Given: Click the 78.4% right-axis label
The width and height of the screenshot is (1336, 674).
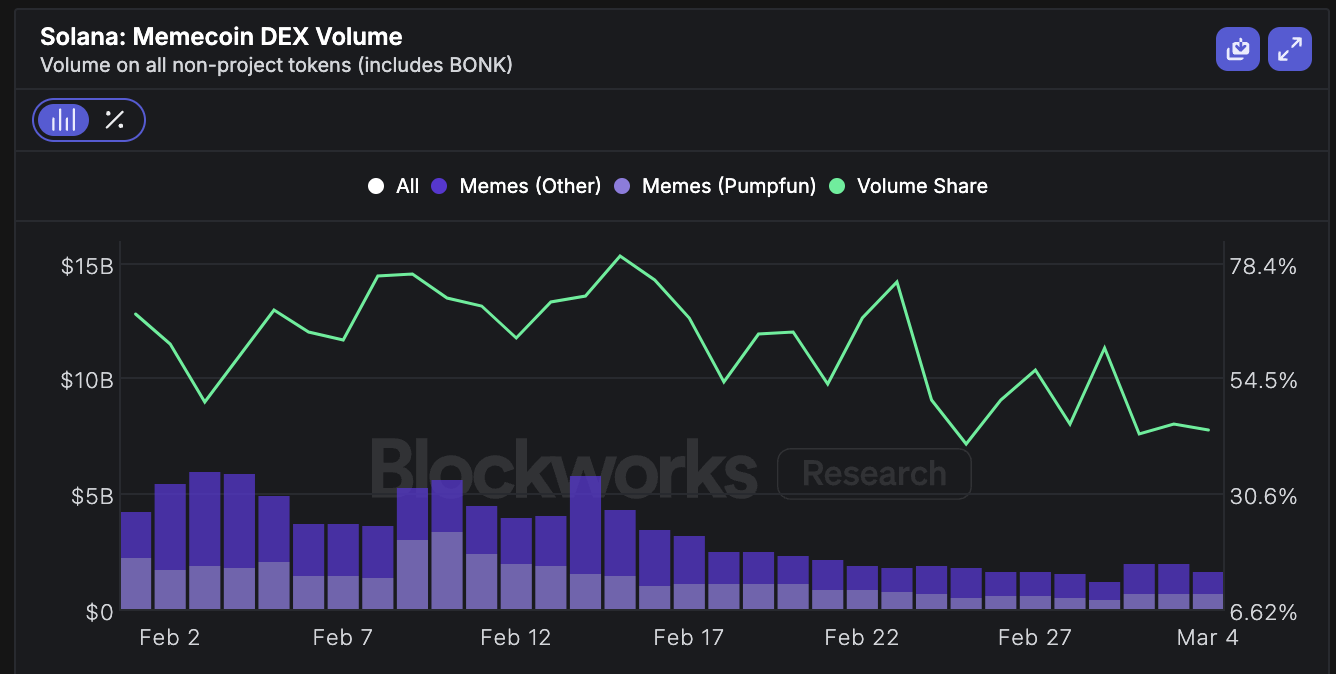Looking at the screenshot, I should [x=1264, y=267].
